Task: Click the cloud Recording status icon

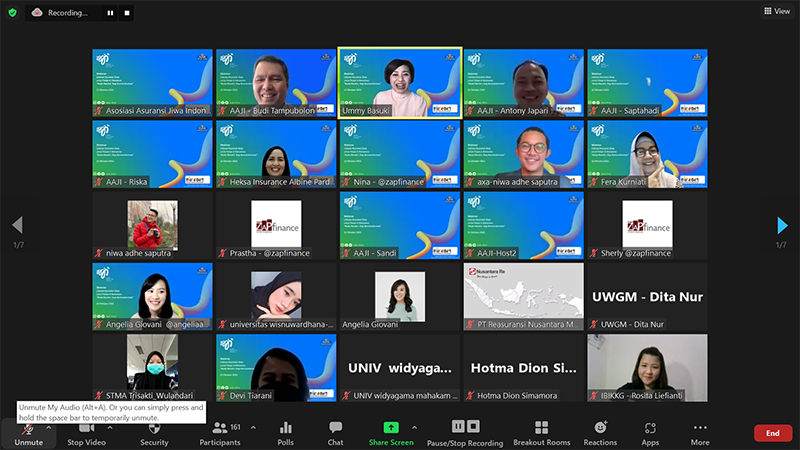Action: click(x=37, y=13)
